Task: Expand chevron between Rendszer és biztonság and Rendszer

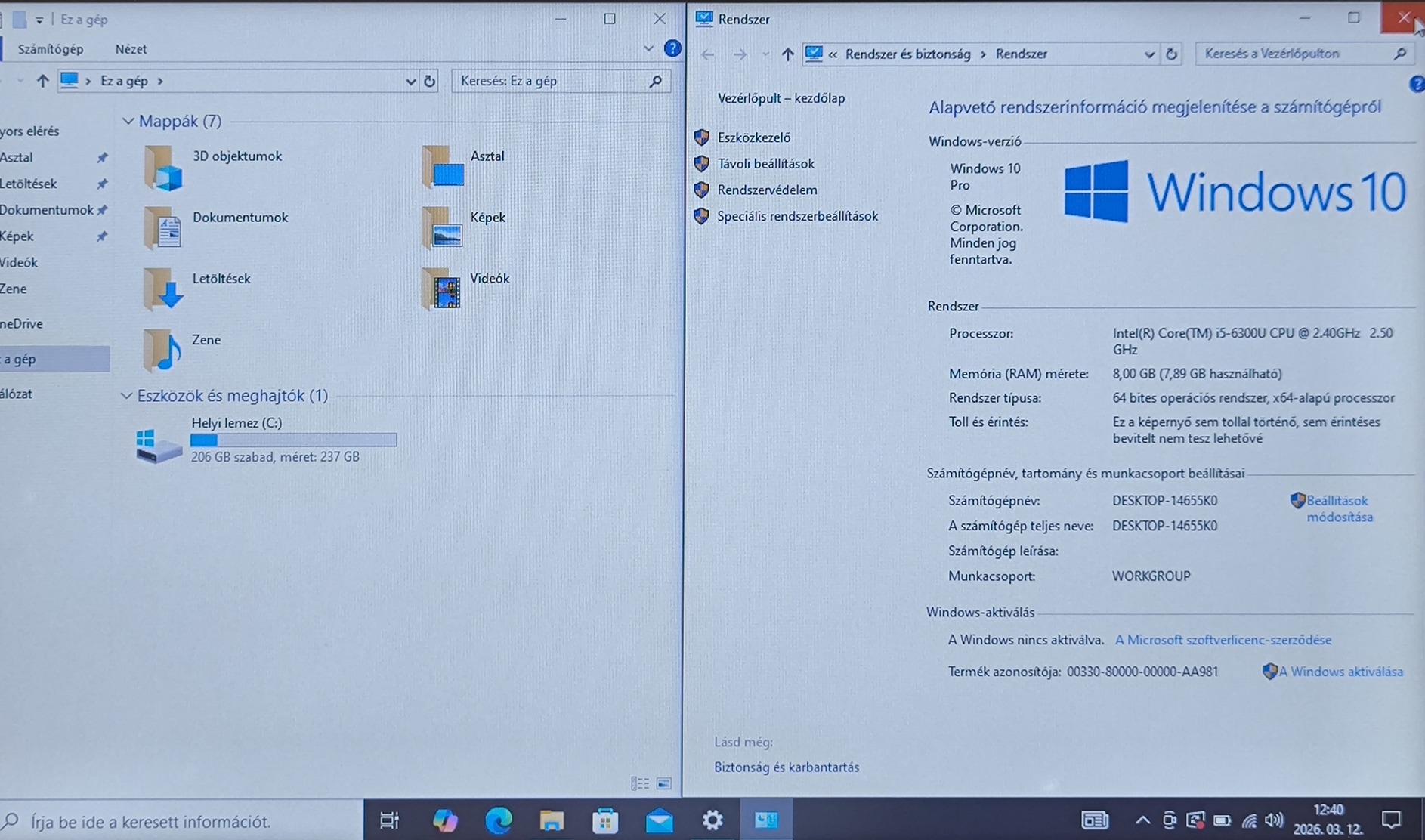Action: tap(983, 54)
